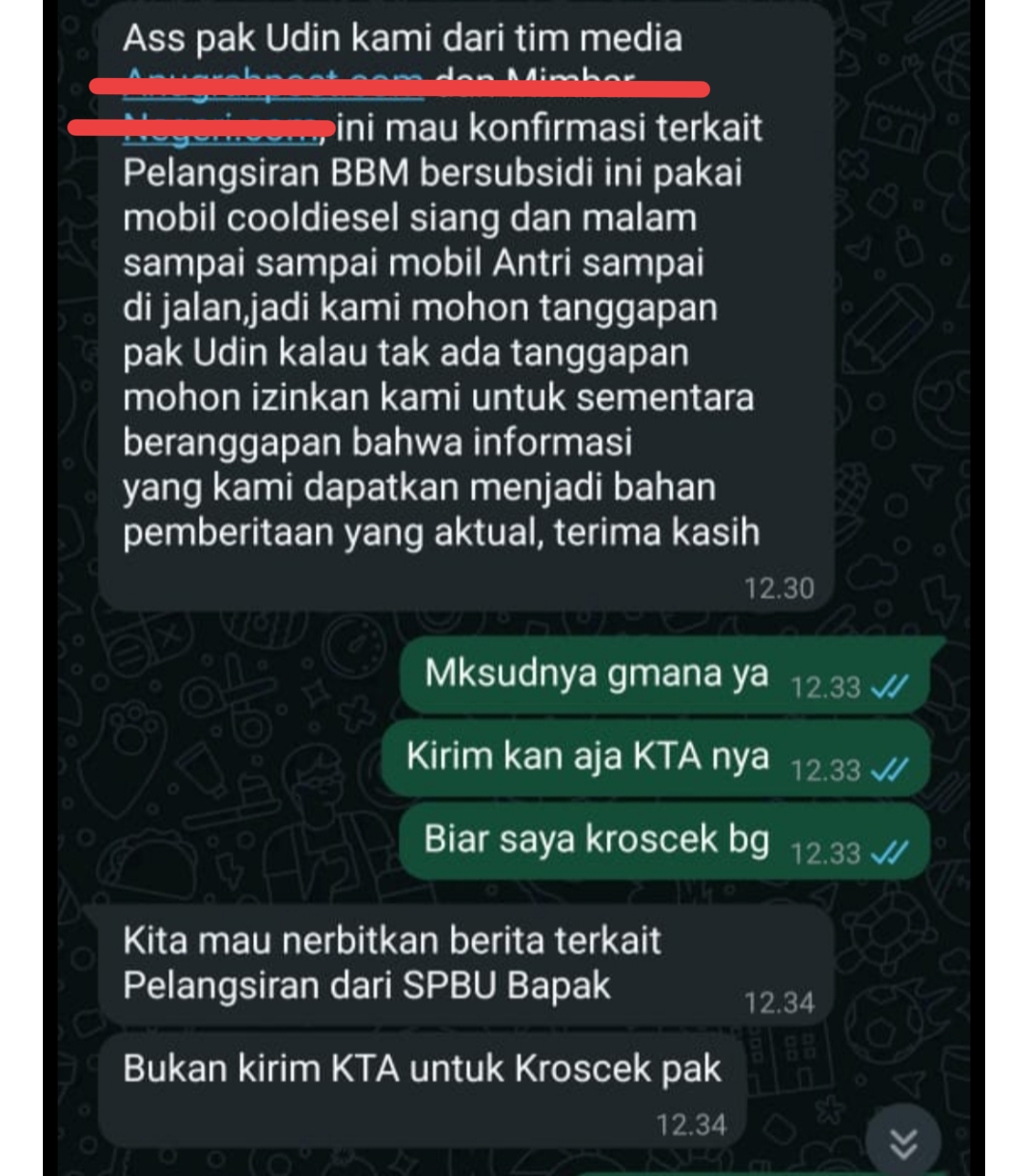This screenshot has height=1176, width=1028.
Task: Select the sent message "Biar saya kroscek bg"
Action: pos(664,841)
